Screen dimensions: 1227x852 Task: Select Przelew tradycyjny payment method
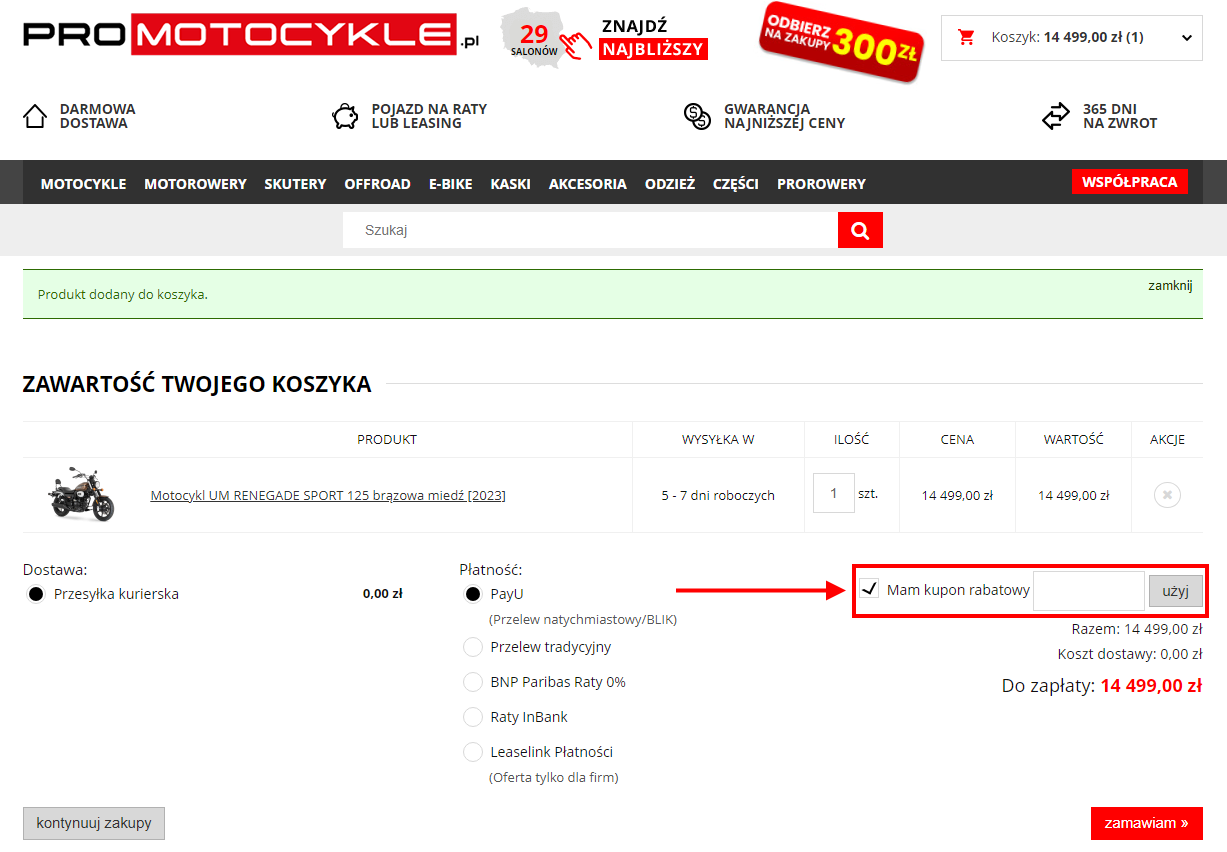coord(473,647)
